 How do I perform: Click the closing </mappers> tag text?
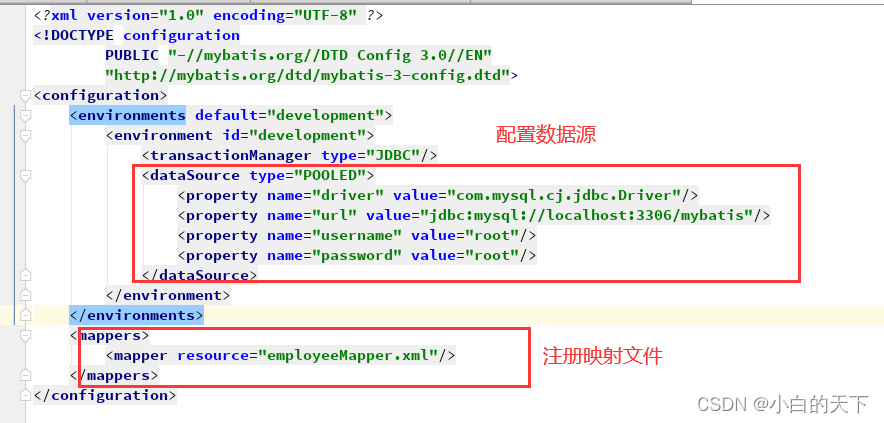coord(114,375)
